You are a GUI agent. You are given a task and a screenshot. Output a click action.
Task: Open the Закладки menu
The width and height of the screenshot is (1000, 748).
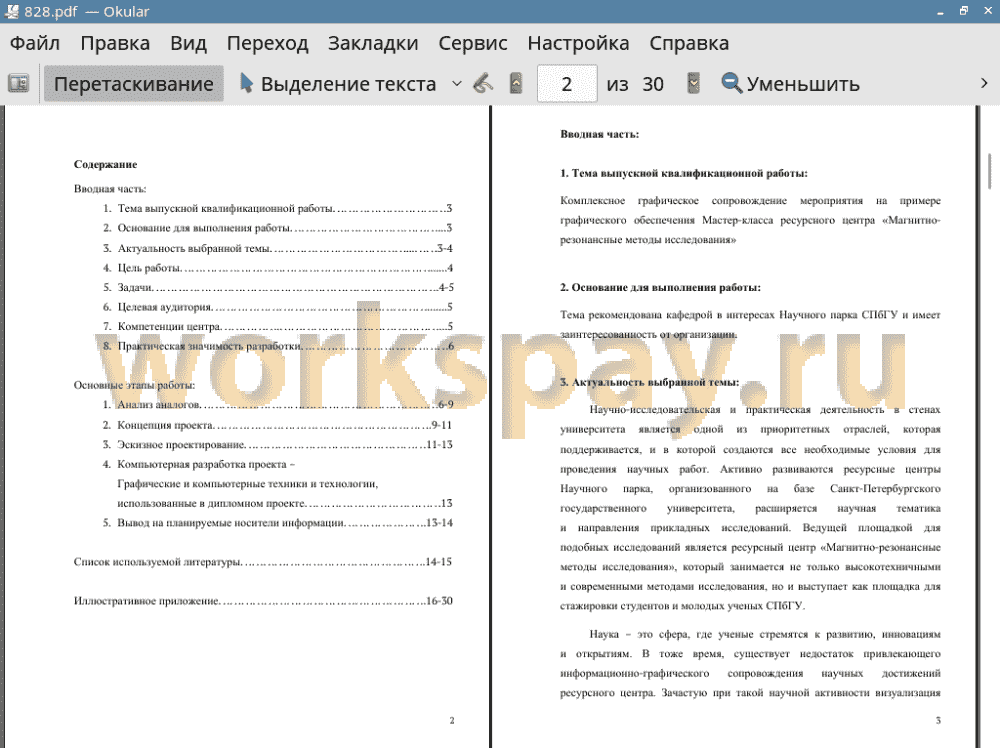(373, 43)
